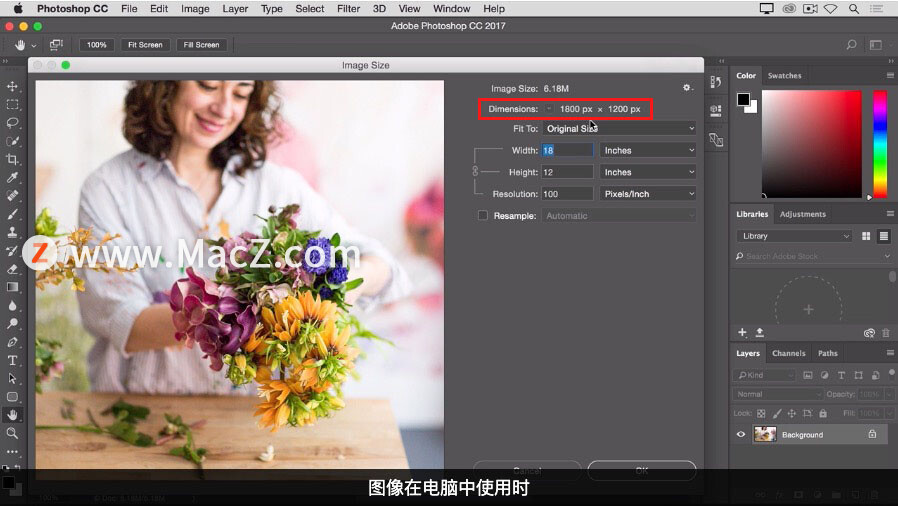The height and width of the screenshot is (506, 898).
Task: Open the Dimensions unit dropdown arrow
Action: [x=549, y=109]
